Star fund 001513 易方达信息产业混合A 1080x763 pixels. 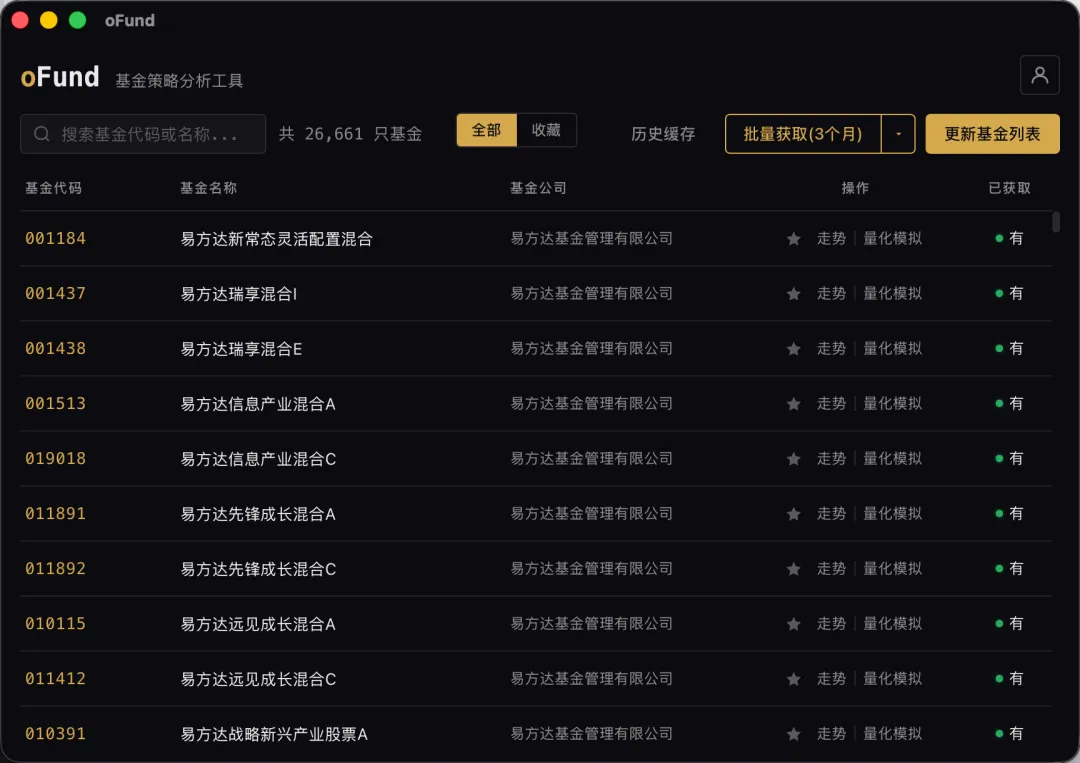coord(793,404)
